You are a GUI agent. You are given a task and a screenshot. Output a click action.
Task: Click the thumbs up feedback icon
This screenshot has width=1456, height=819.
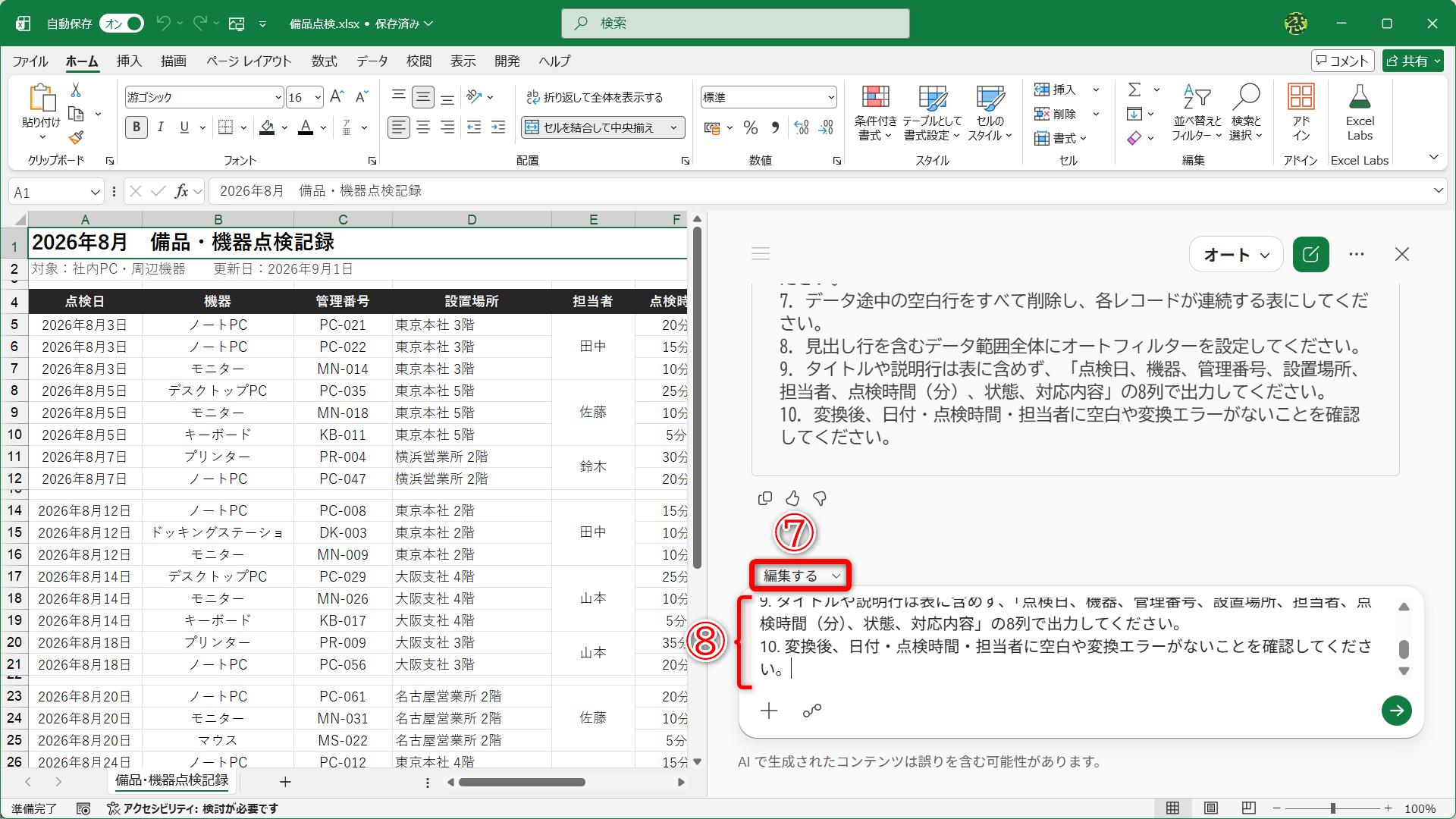click(x=792, y=498)
